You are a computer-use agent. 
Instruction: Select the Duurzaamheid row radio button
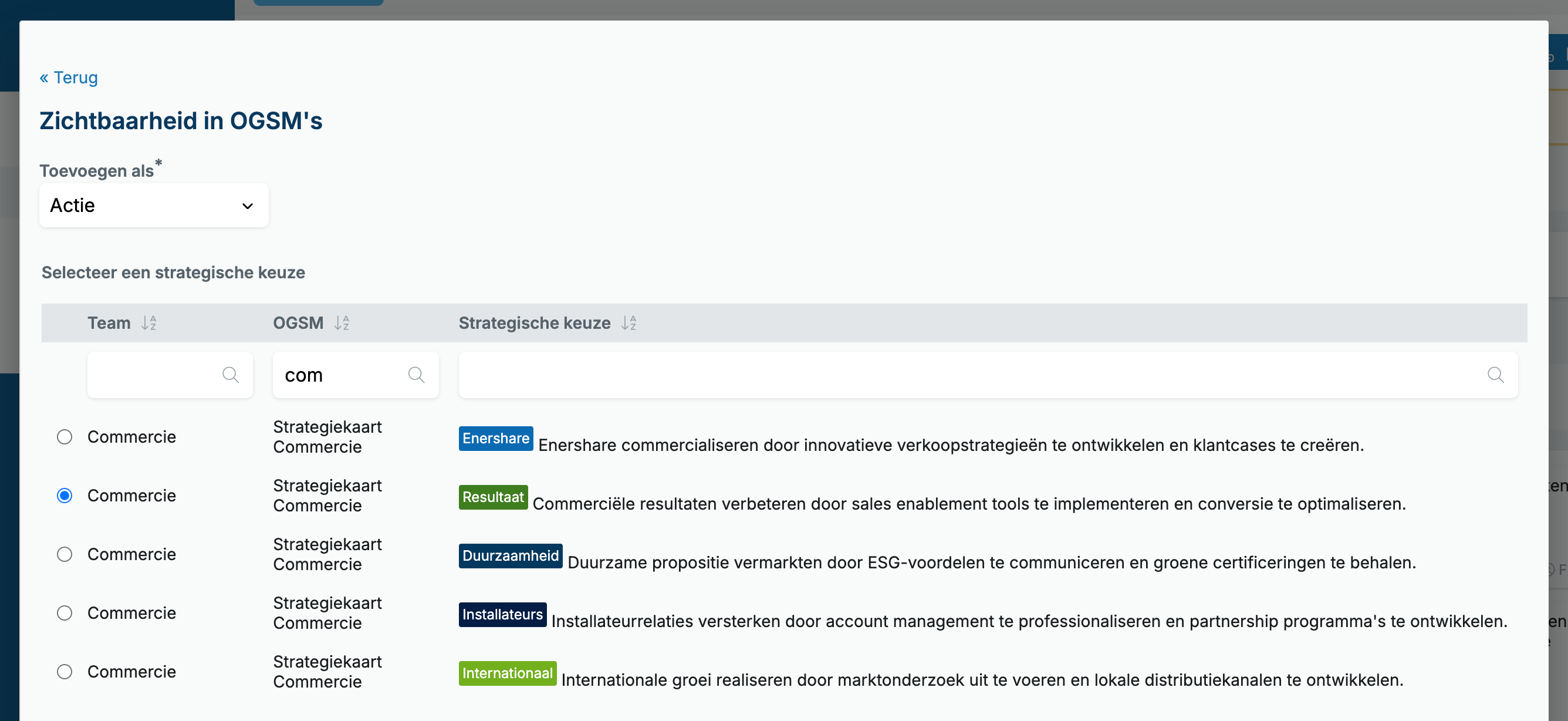tap(65, 555)
